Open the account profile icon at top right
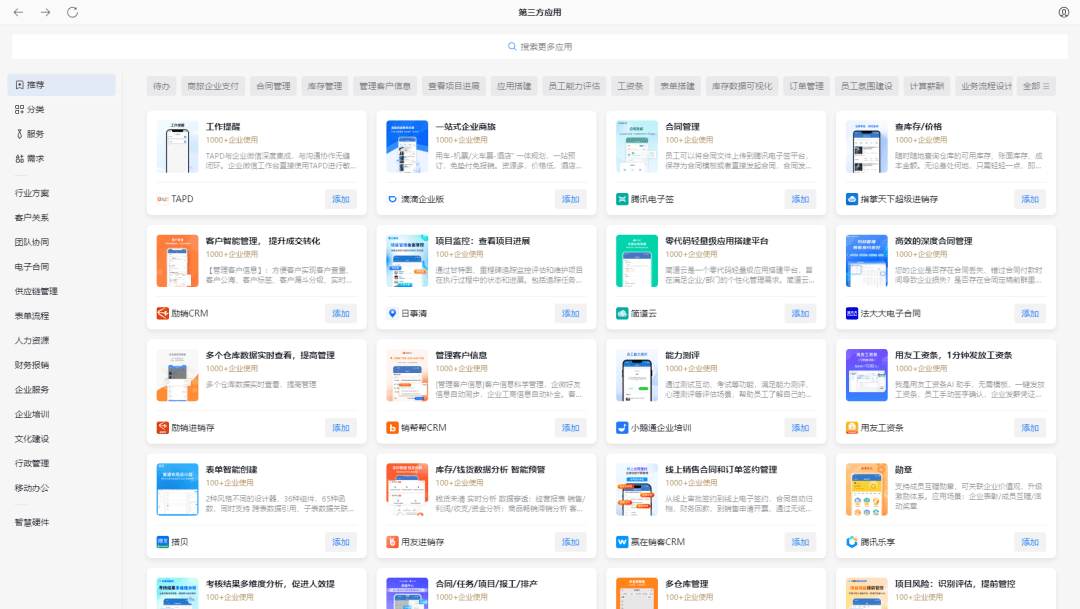 coord(1063,12)
